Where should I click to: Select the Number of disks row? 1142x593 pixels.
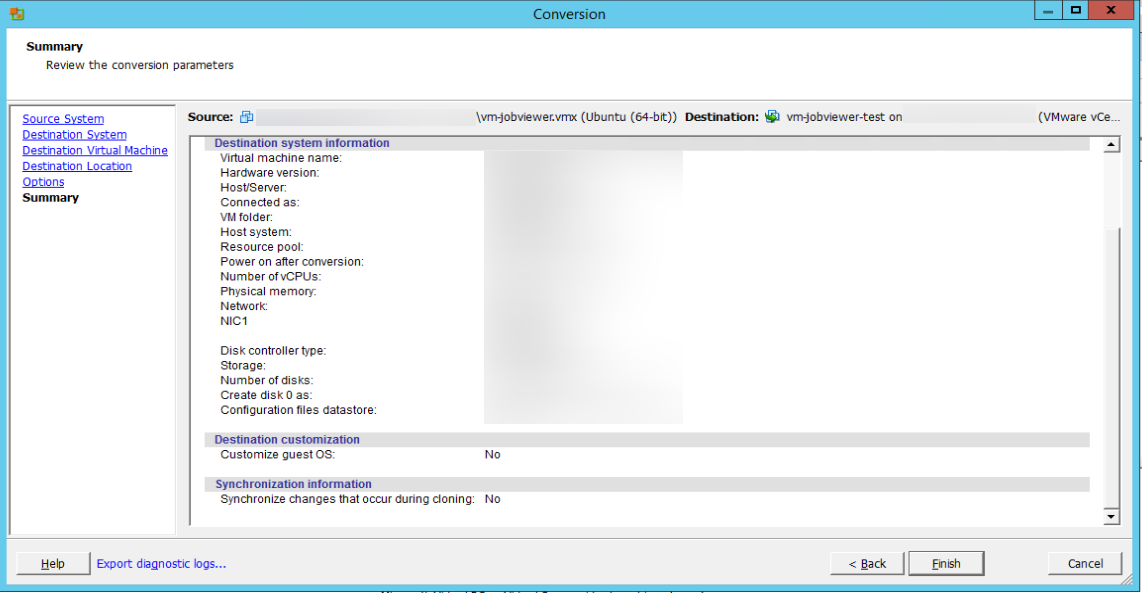pos(267,380)
